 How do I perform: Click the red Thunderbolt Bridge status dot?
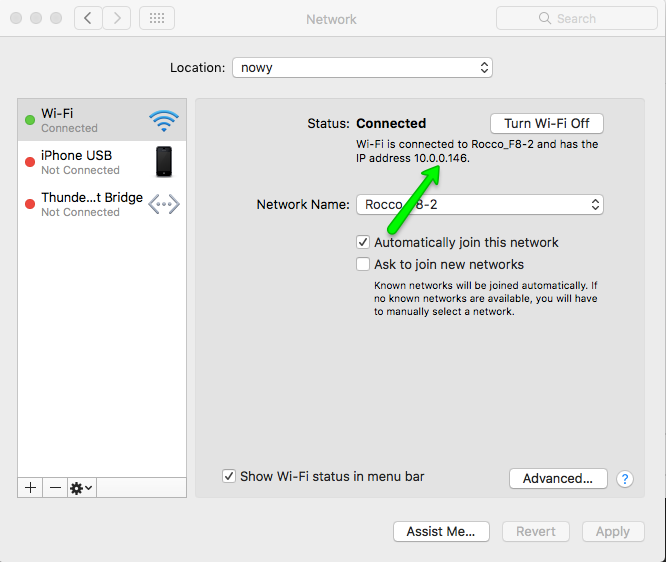tap(30, 204)
